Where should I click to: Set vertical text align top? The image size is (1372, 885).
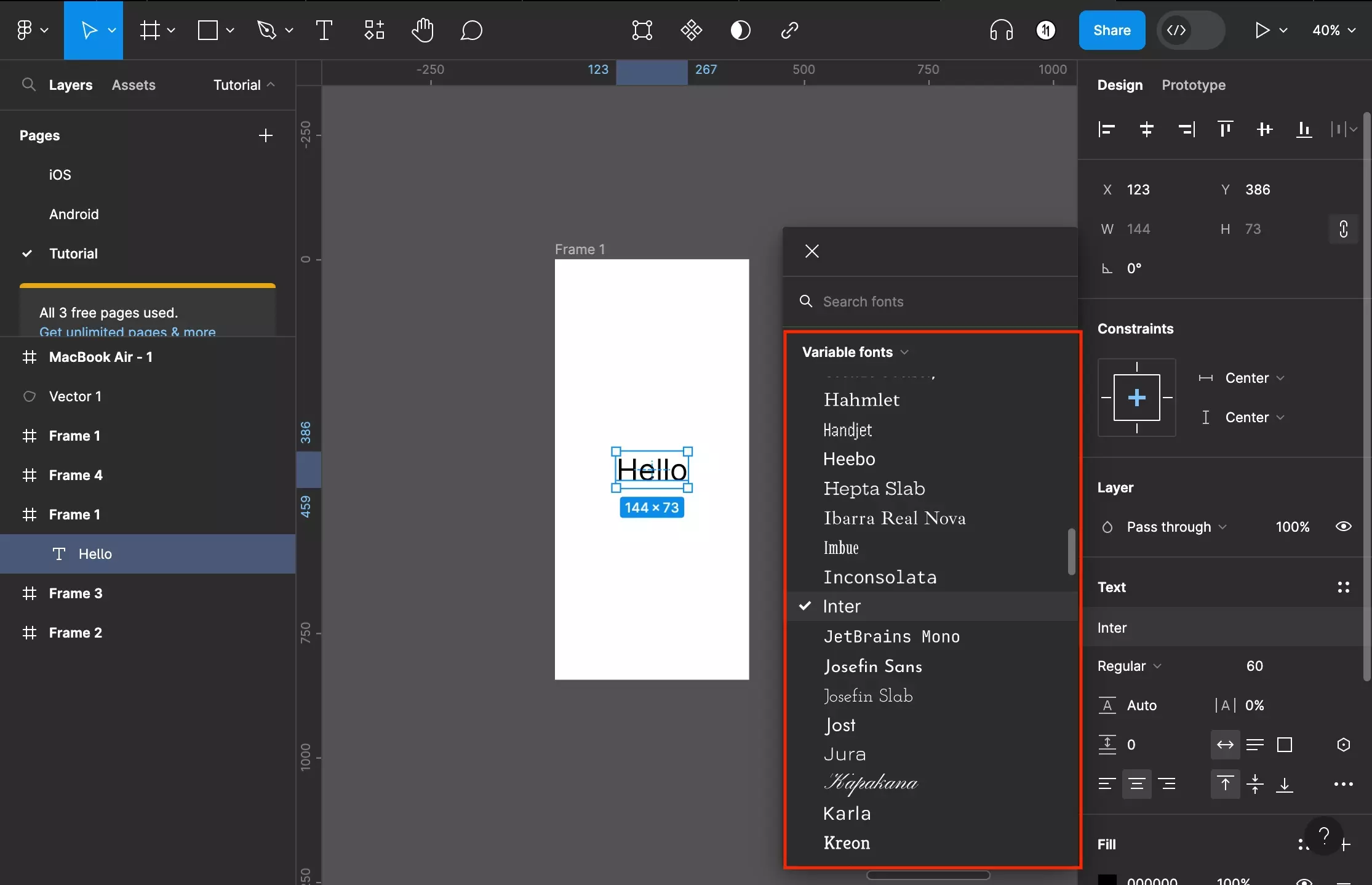point(1226,784)
